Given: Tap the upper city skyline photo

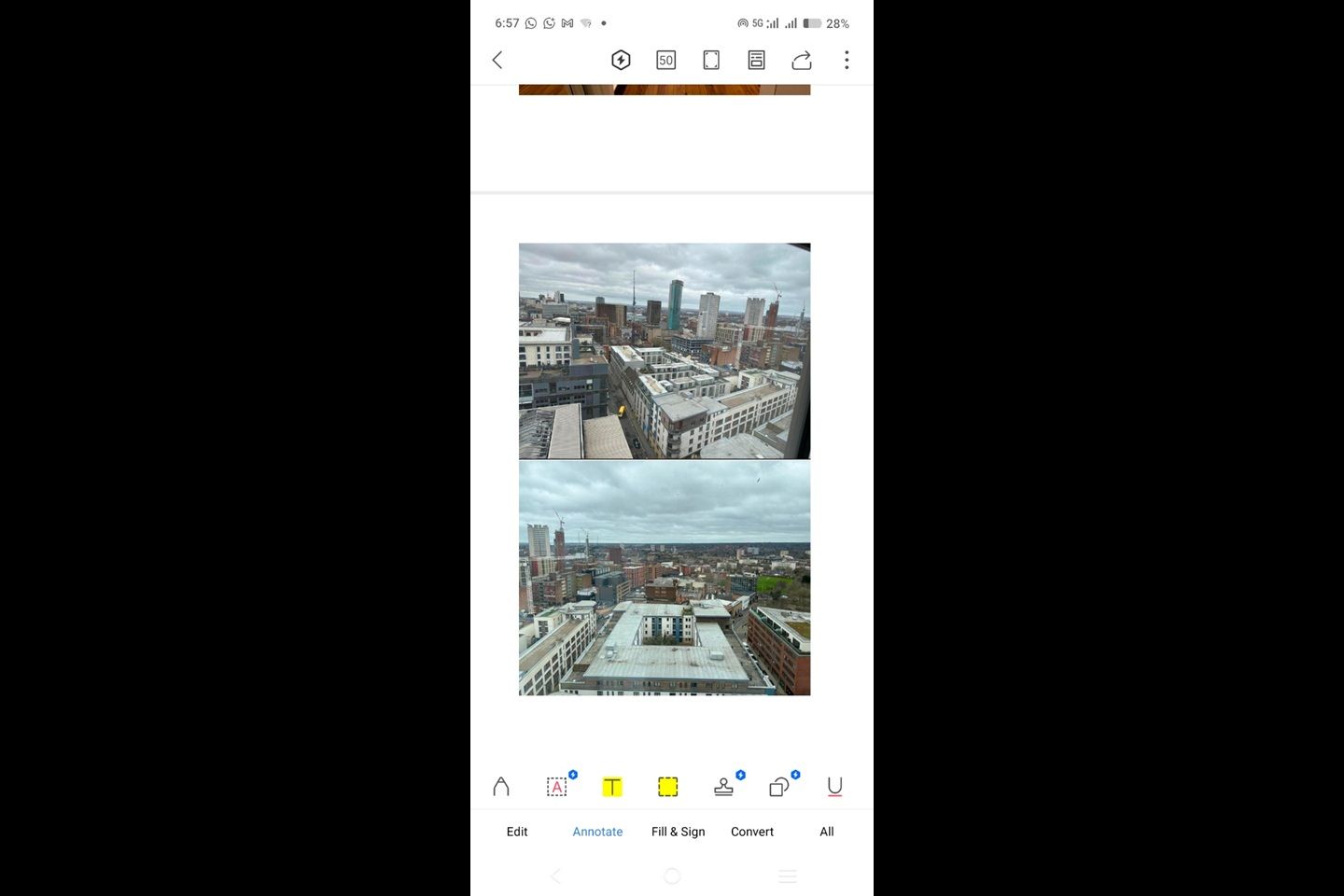Looking at the screenshot, I should (665, 351).
